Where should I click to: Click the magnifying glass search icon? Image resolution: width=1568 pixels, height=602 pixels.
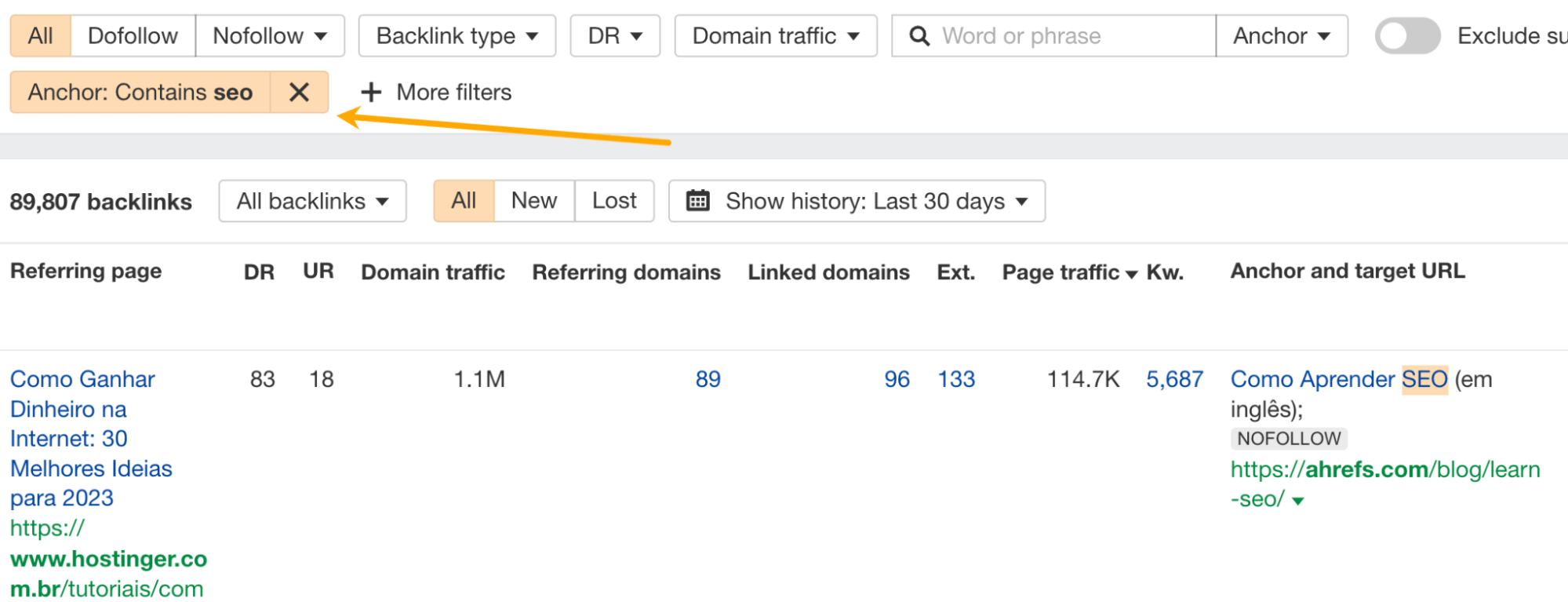(919, 36)
